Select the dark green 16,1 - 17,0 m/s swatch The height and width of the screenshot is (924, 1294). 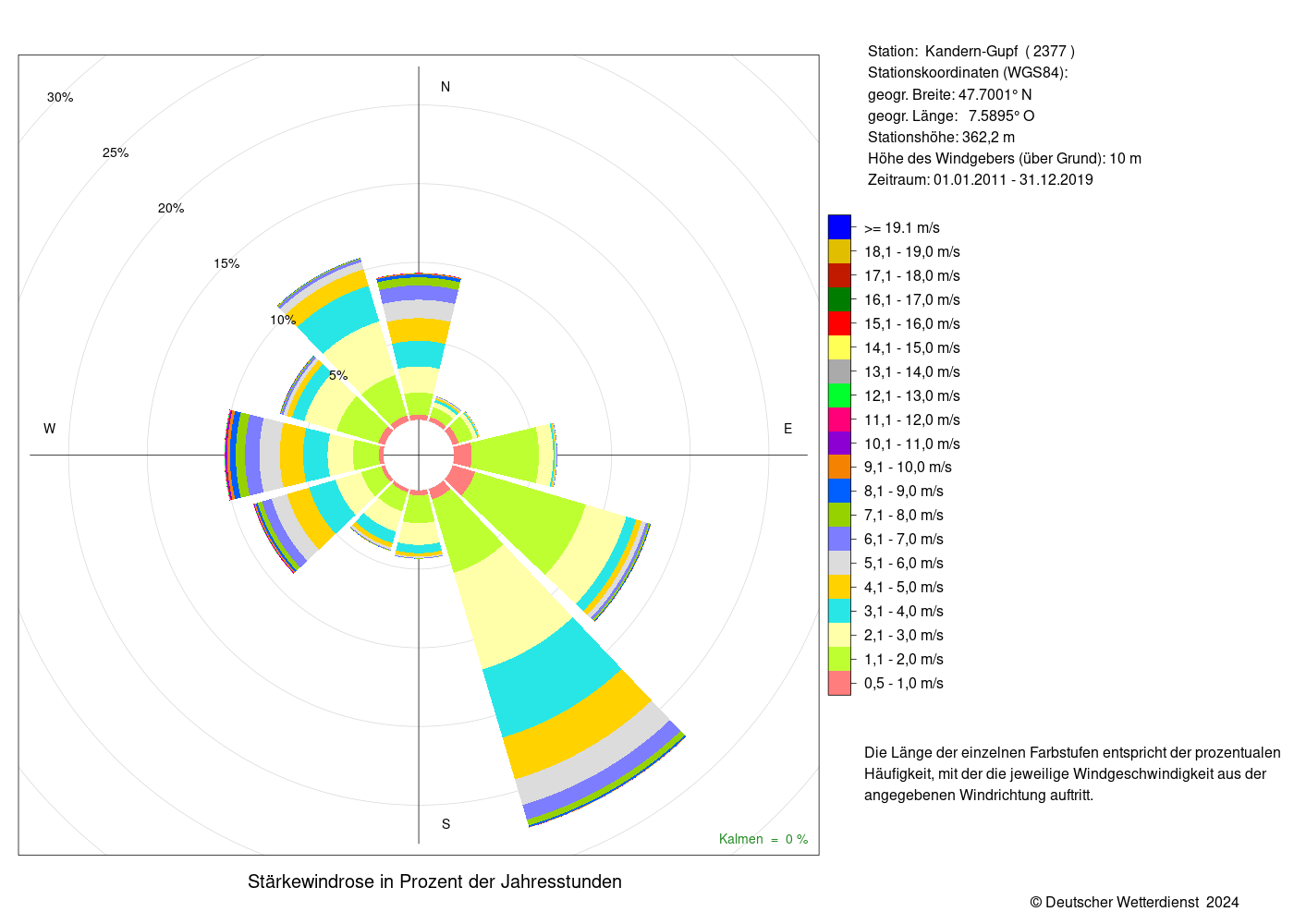point(839,299)
